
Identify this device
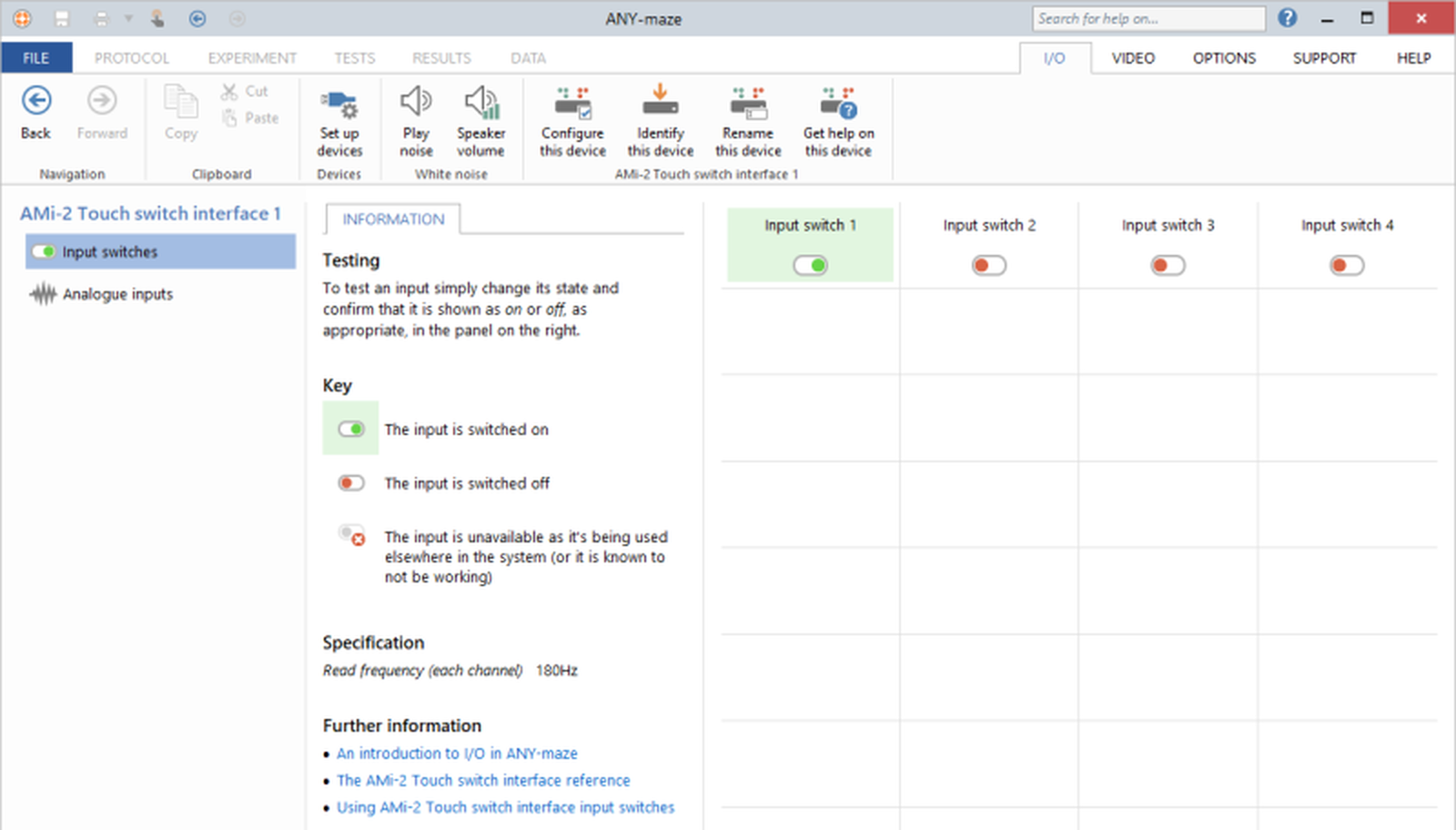pyautogui.click(x=660, y=121)
